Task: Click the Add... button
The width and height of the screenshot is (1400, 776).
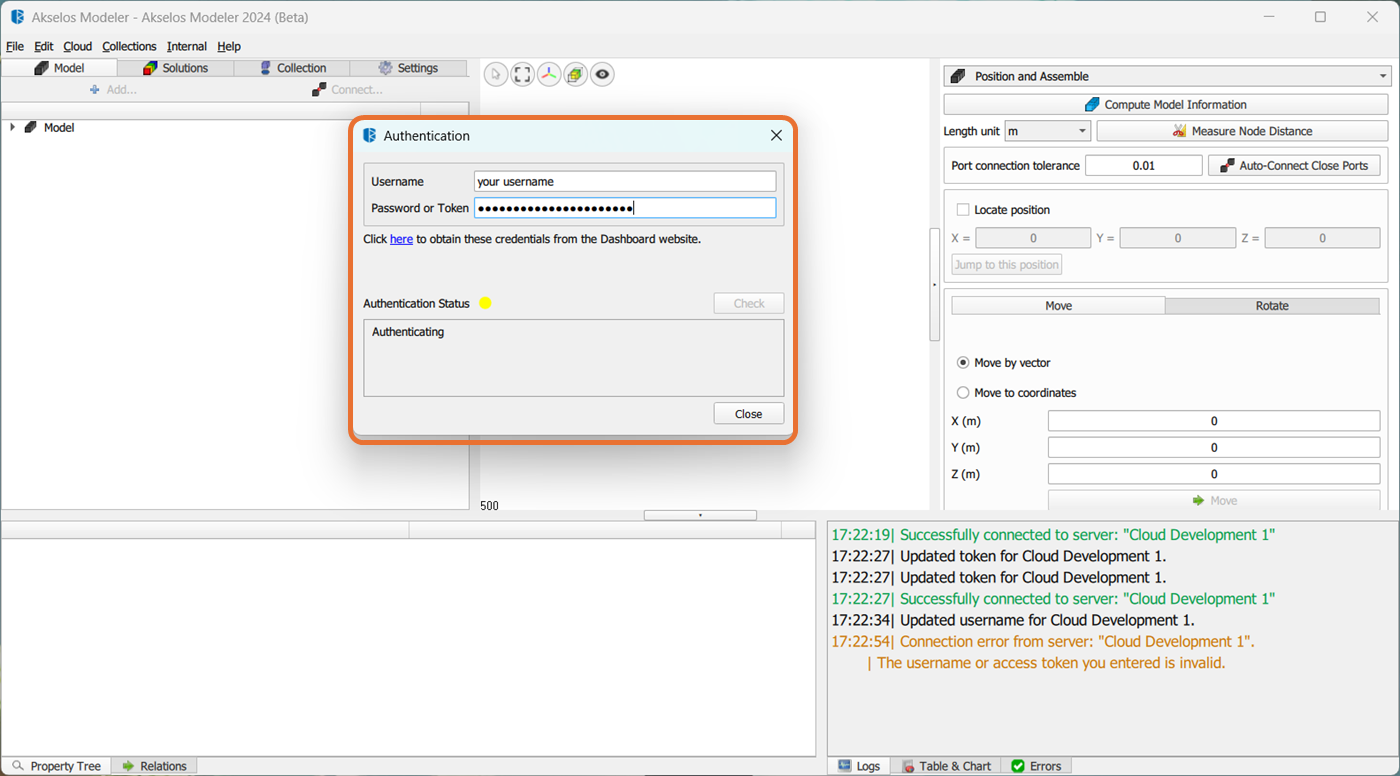Action: click(113, 89)
